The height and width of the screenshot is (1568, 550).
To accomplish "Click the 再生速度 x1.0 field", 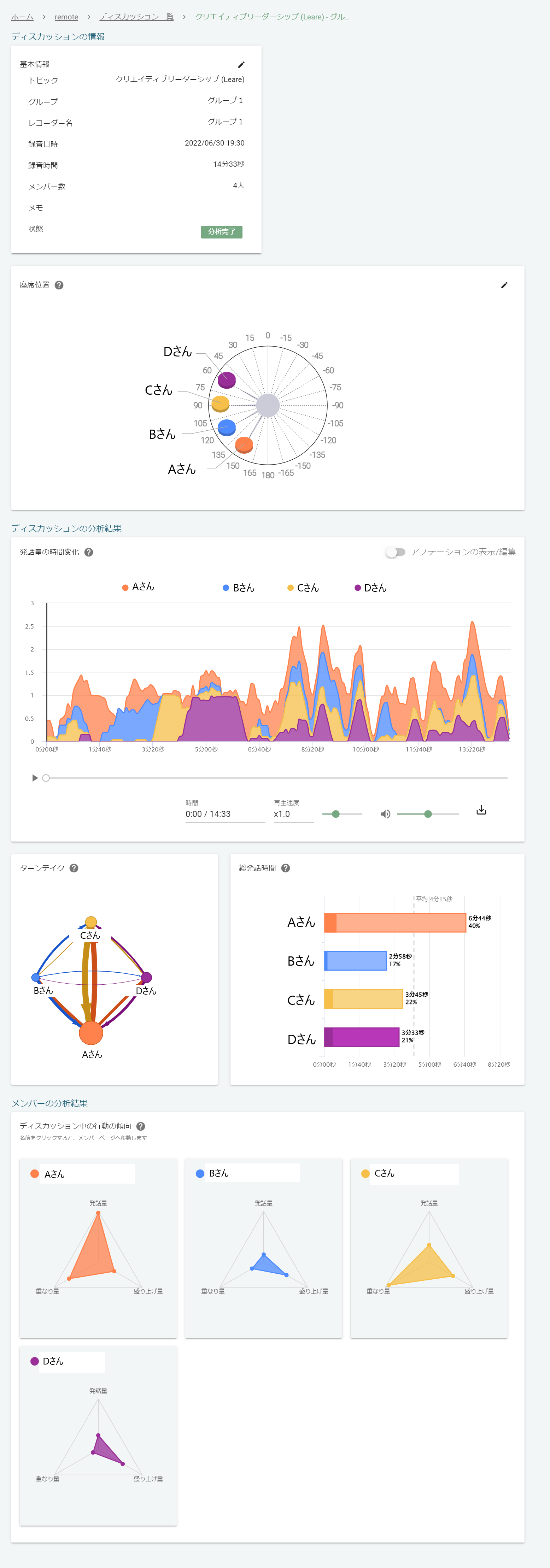I will (294, 814).
